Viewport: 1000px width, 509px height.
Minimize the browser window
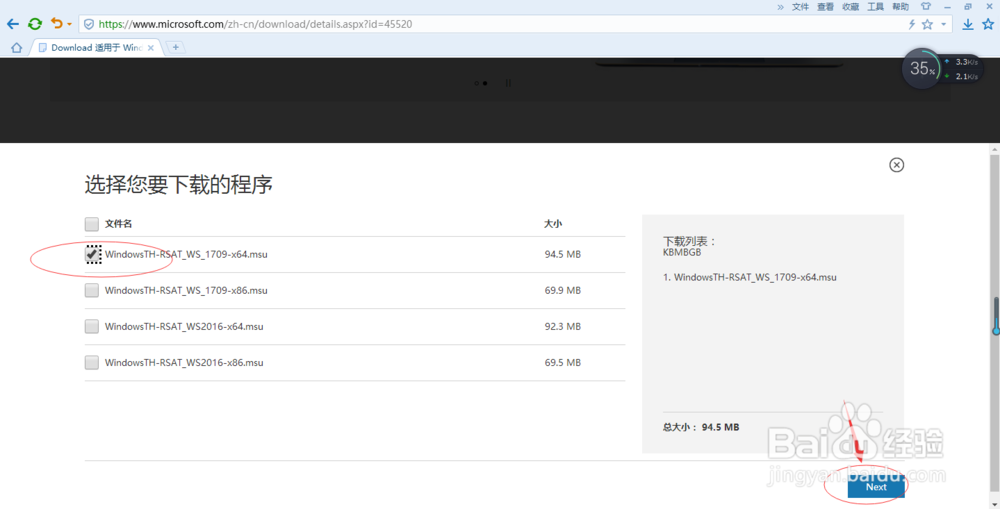tap(948, 7)
